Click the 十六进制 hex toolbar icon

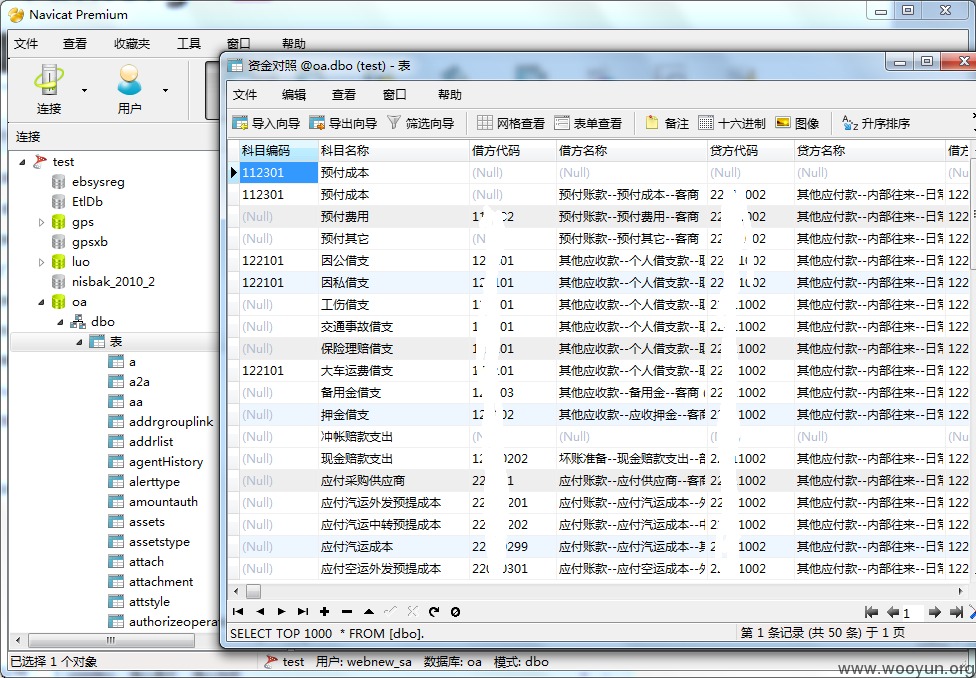[x=732, y=123]
